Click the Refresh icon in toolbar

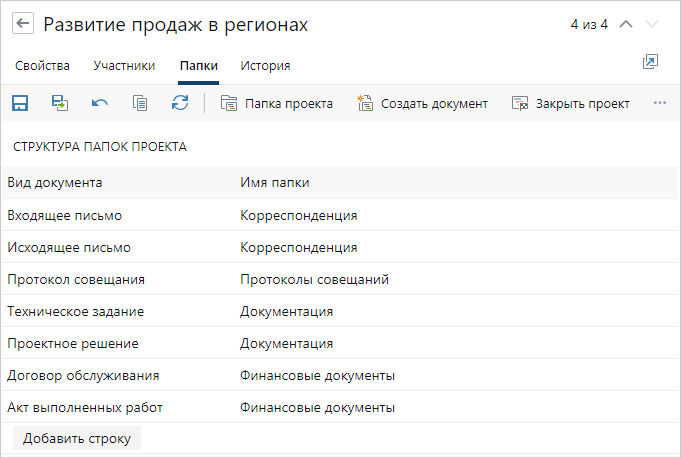click(180, 103)
